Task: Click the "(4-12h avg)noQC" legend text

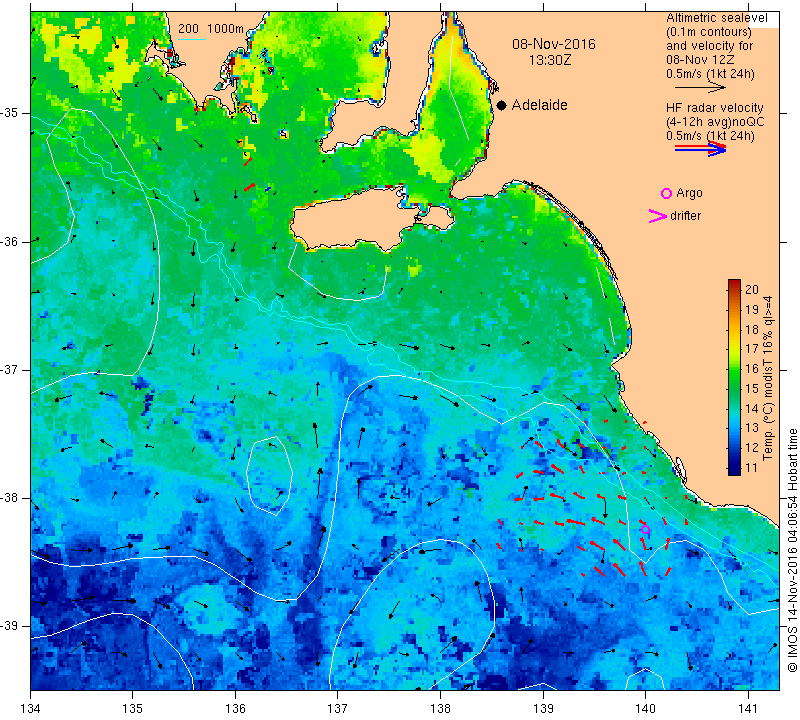Action: (715, 122)
